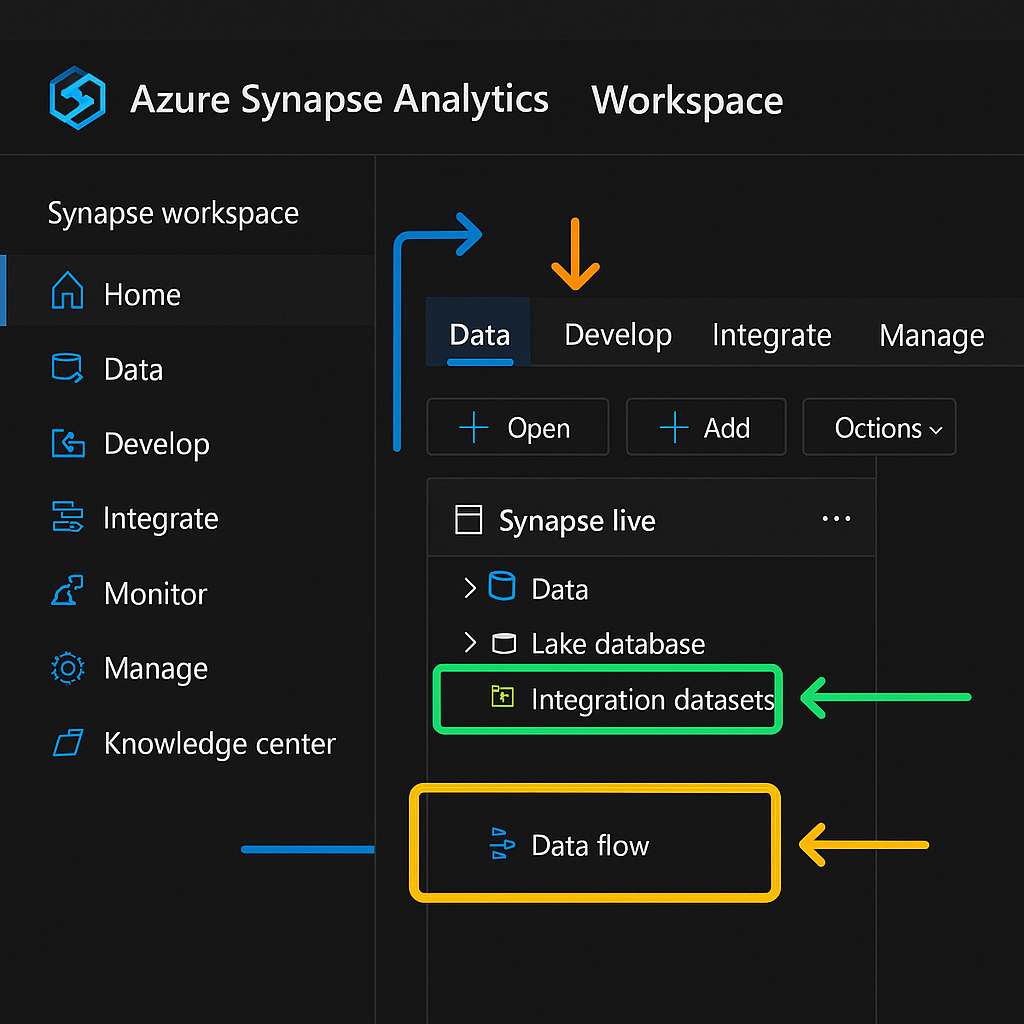
Task: Click the Data flow icon
Action: (502, 843)
